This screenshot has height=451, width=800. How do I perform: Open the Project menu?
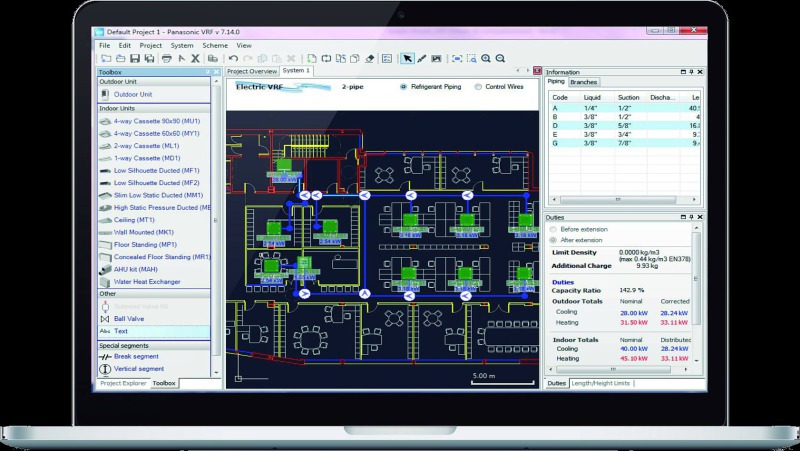pos(151,45)
